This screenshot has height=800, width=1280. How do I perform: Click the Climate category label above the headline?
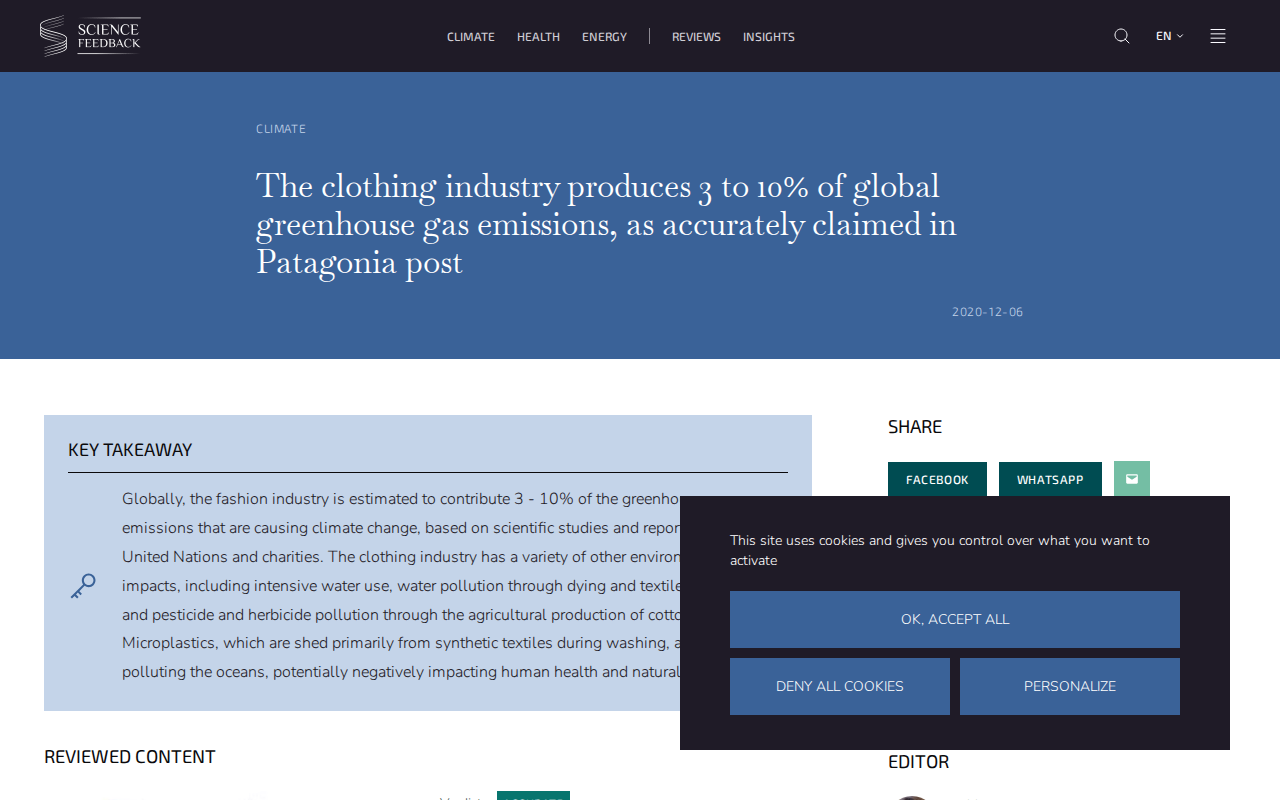(281, 129)
